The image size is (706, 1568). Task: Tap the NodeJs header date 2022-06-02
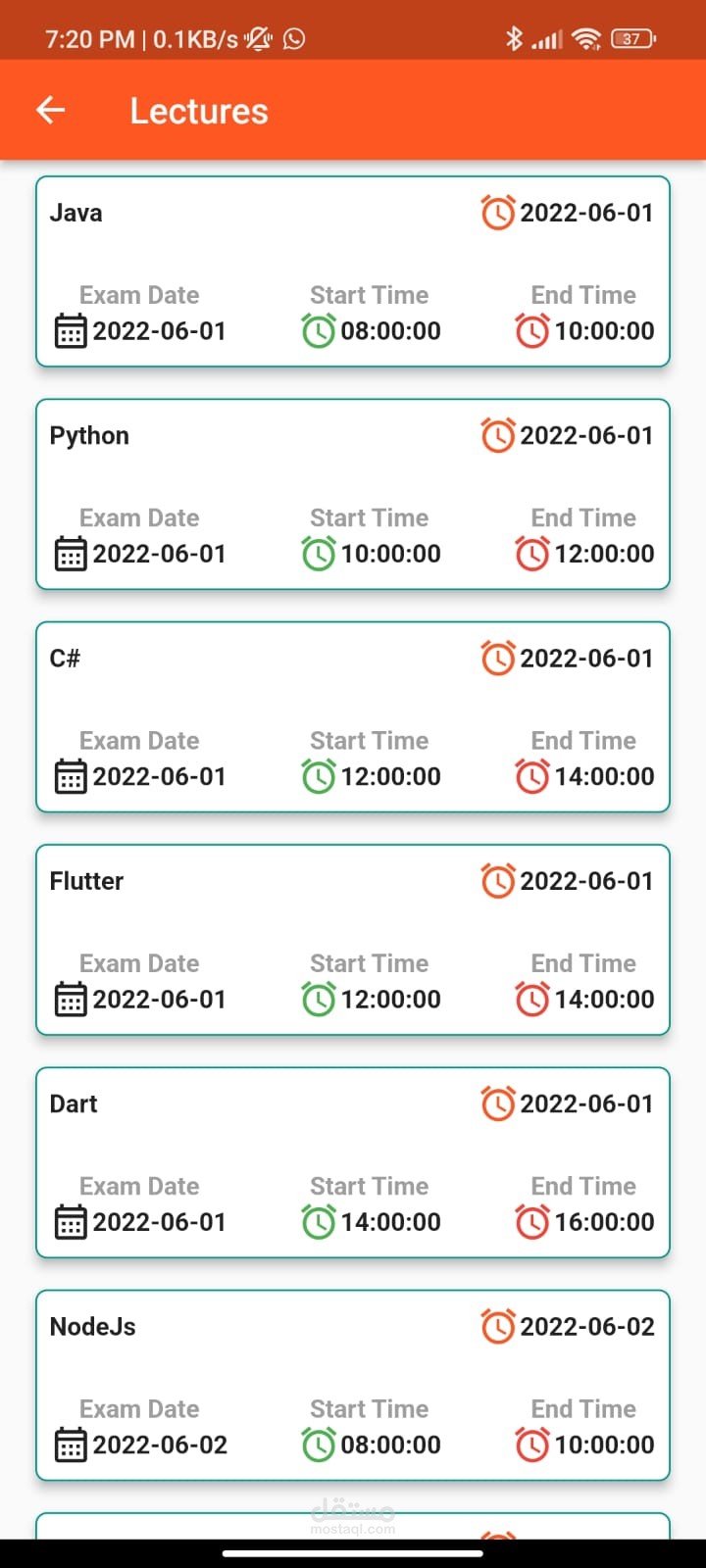tap(586, 1326)
